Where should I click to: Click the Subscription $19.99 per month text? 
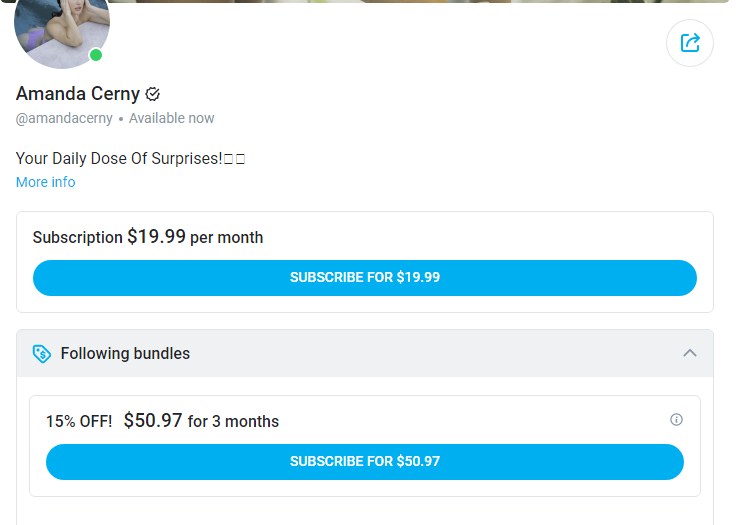[x=148, y=237]
